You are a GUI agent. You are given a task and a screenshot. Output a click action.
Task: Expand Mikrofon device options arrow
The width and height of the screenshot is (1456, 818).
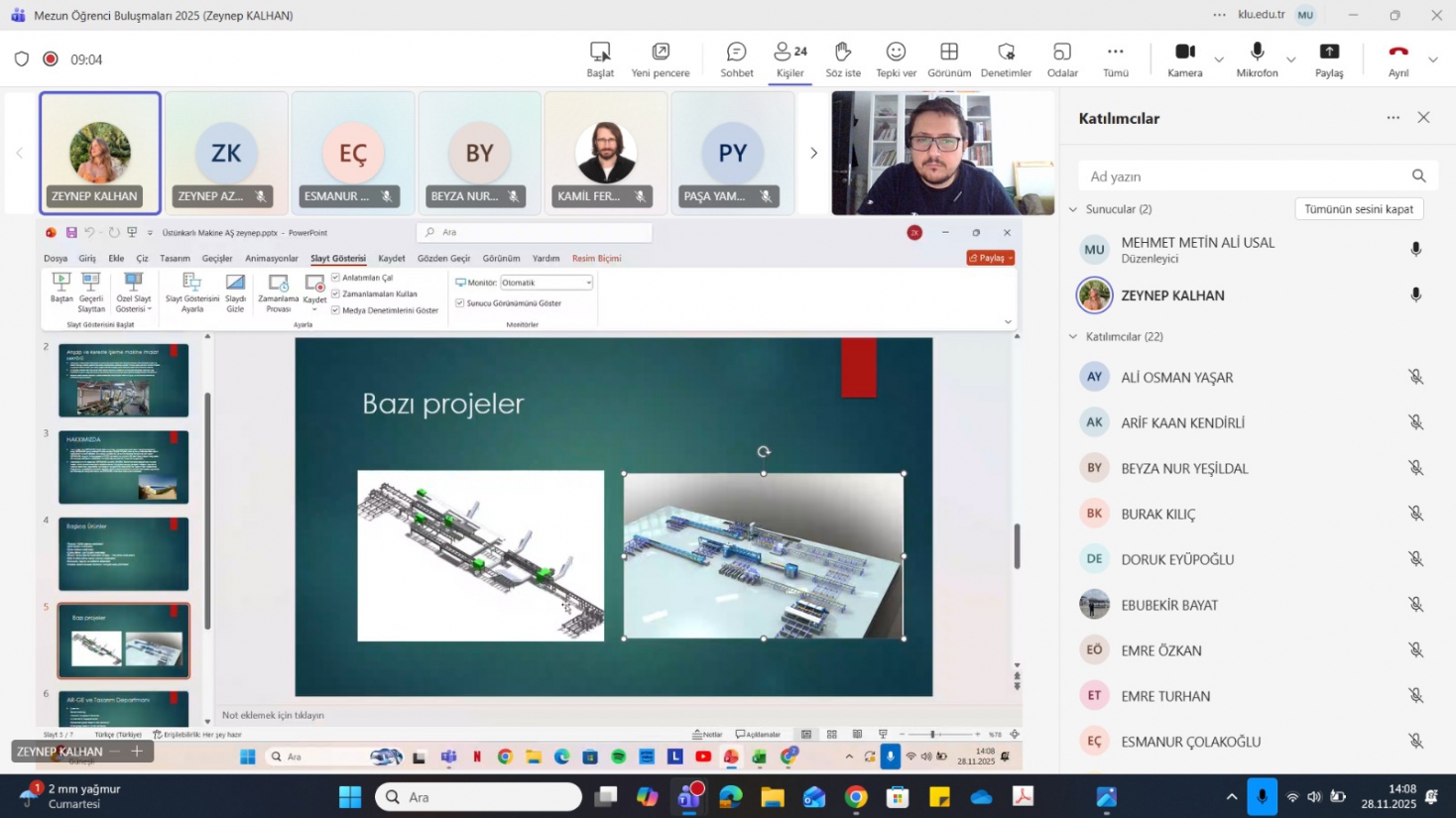pyautogui.click(x=1291, y=59)
